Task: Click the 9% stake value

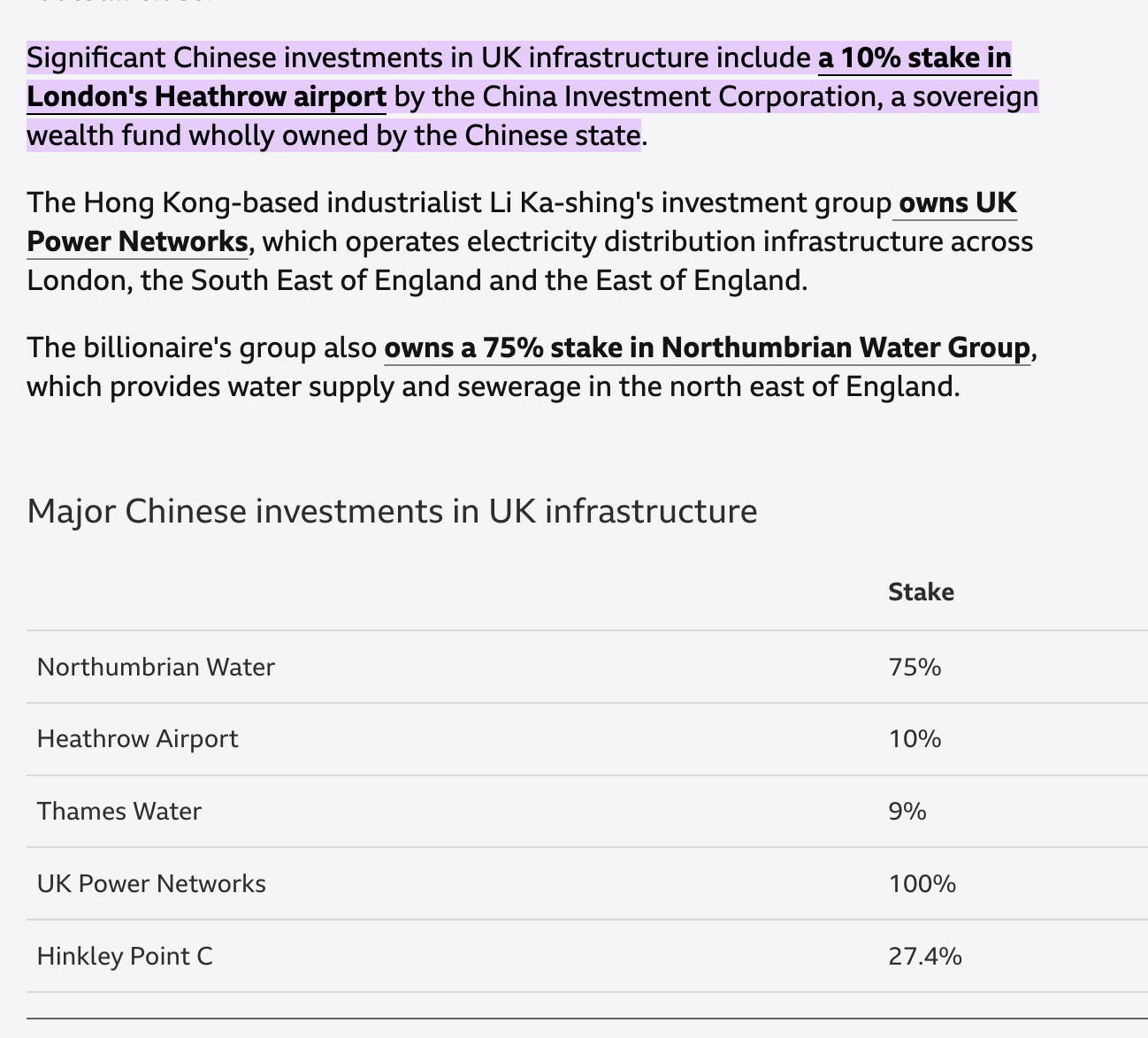Action: coord(907,812)
